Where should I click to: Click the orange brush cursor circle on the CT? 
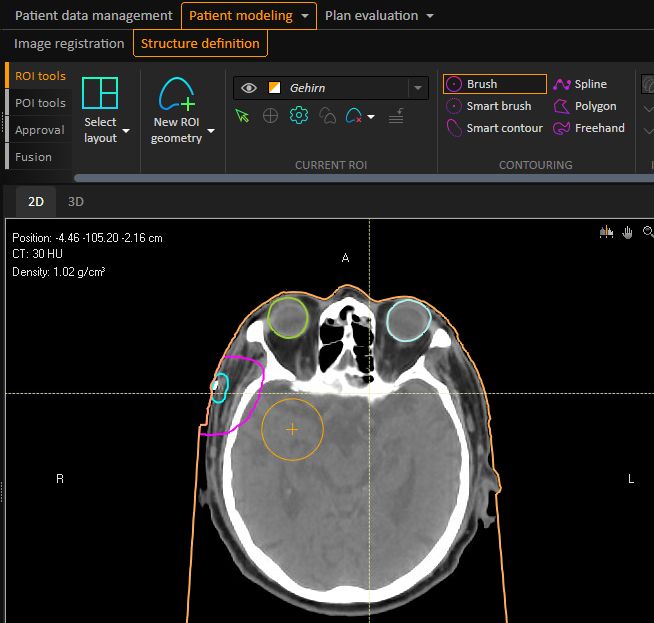click(x=292, y=429)
